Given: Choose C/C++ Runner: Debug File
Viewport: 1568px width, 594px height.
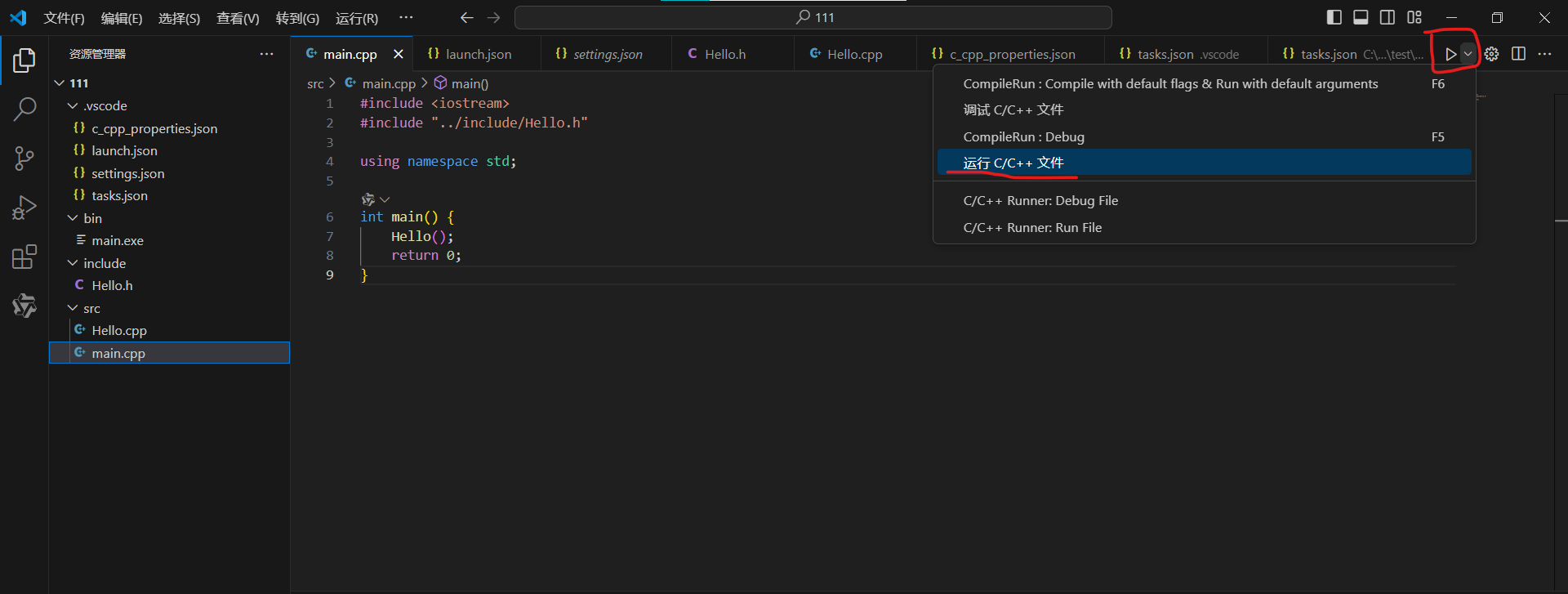Looking at the screenshot, I should point(1204,200).
